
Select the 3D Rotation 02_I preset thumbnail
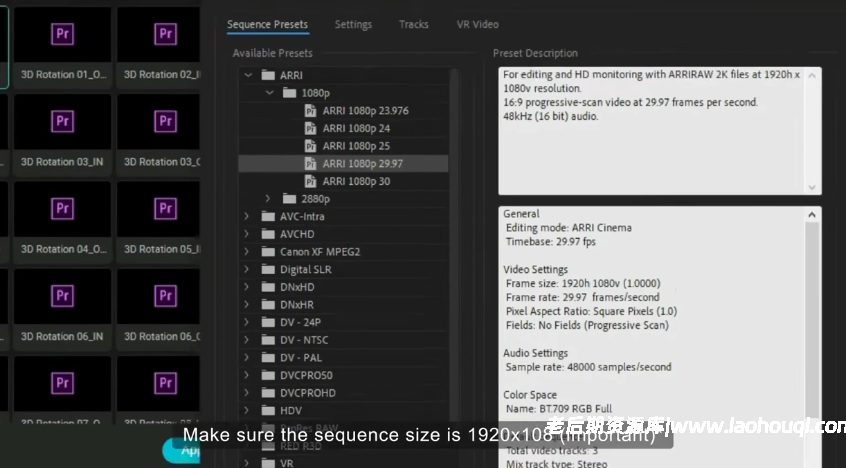(159, 35)
